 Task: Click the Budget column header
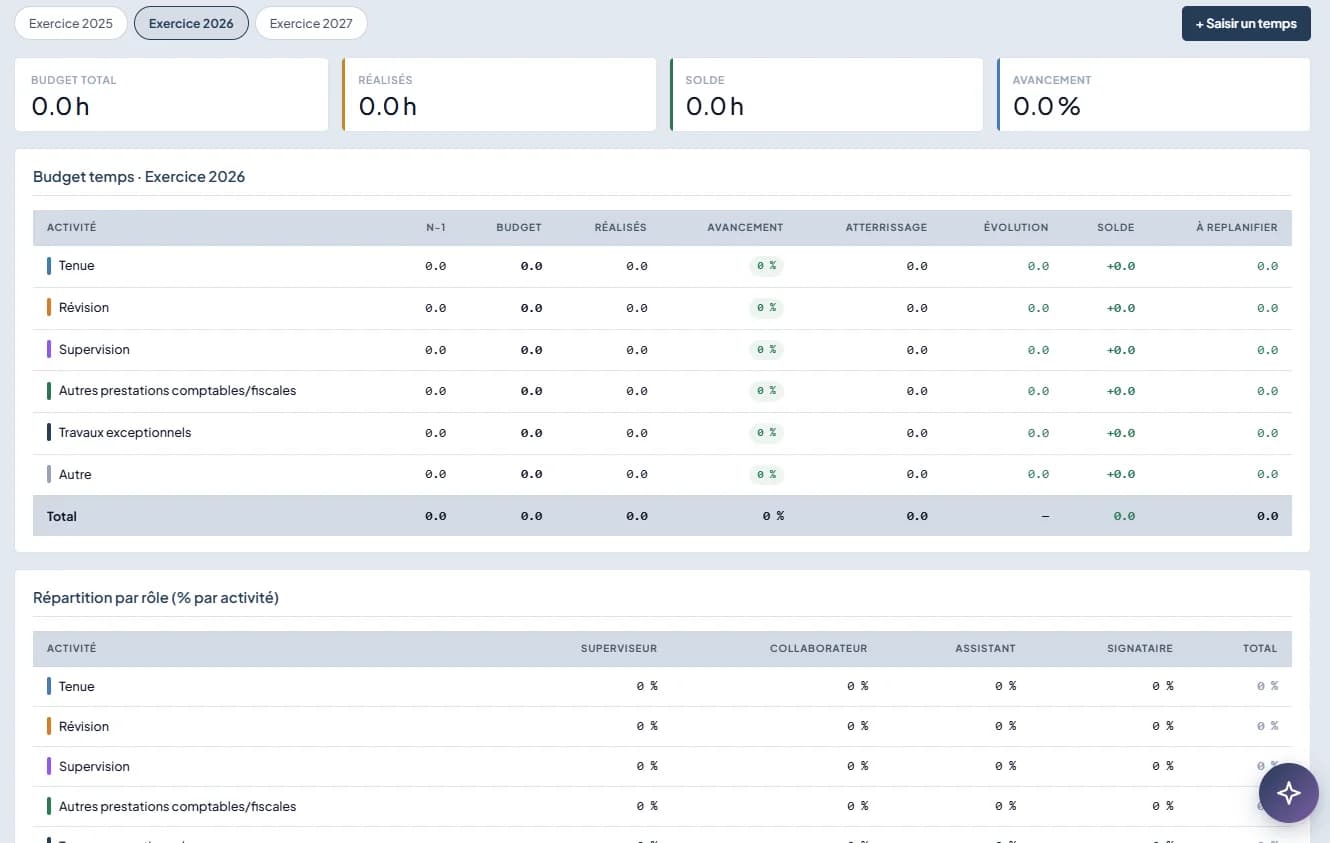click(519, 227)
